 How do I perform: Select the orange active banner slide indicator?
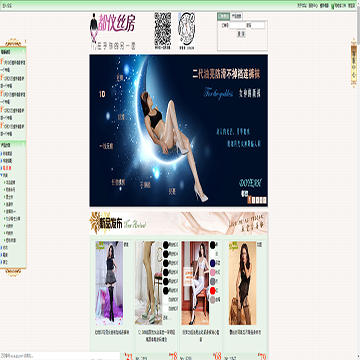click(x=249, y=199)
